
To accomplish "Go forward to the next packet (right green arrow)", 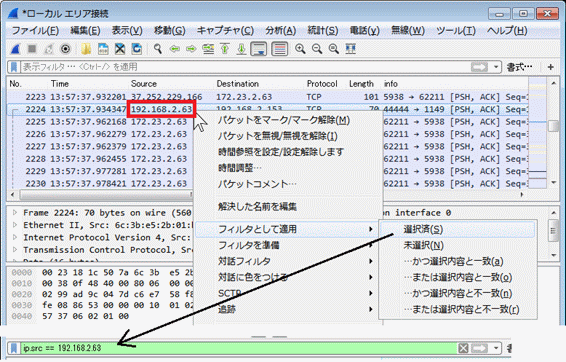I will (x=191, y=49).
